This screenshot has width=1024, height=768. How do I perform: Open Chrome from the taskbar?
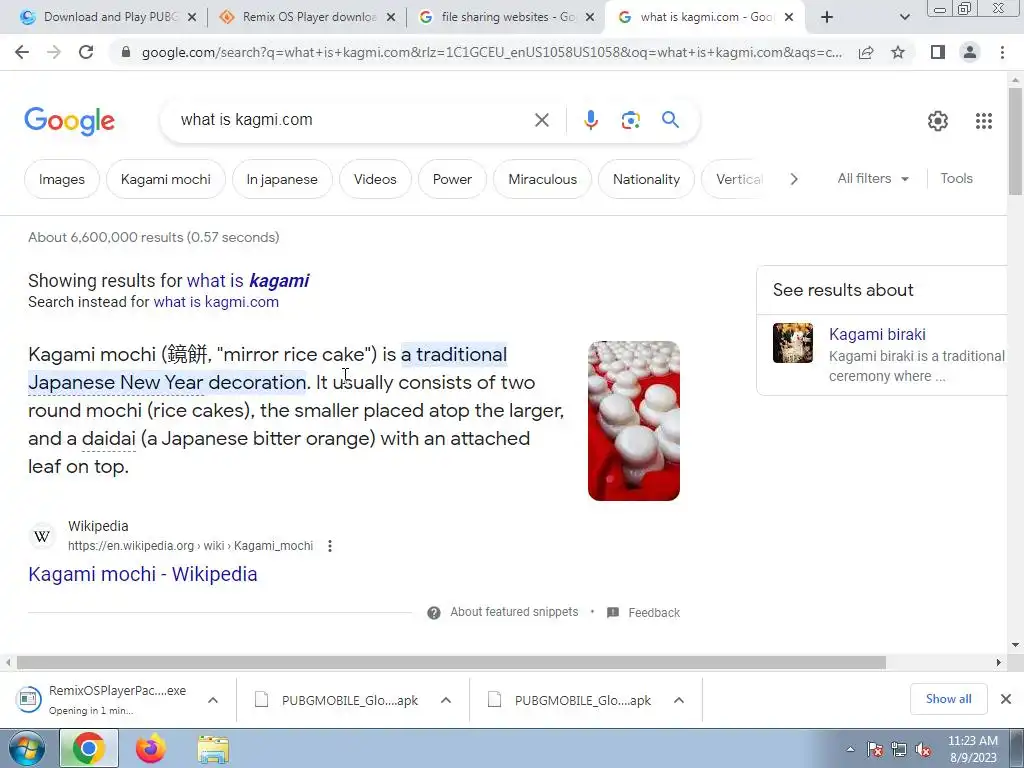click(89, 748)
